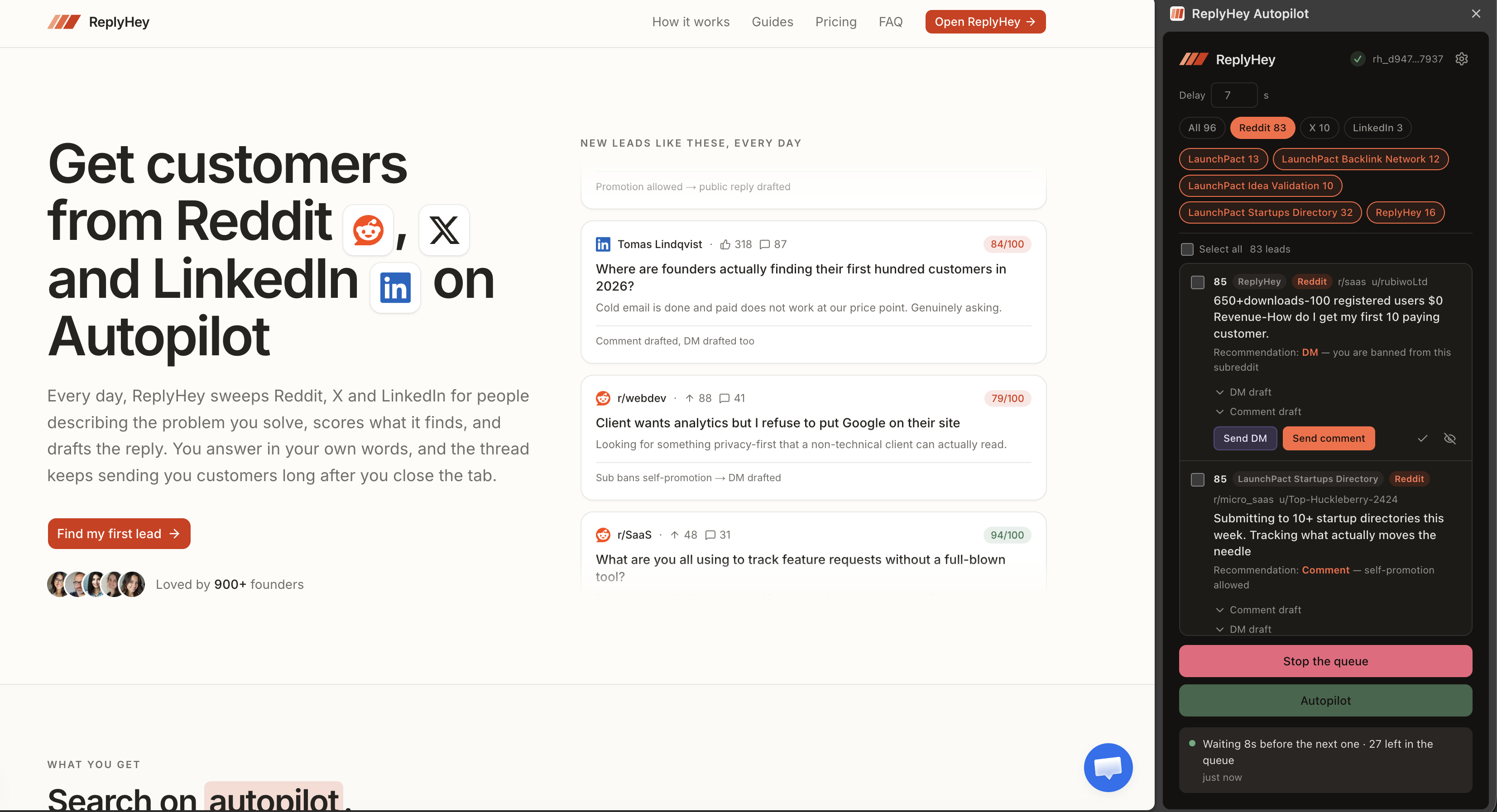Click the Find my first lead button
This screenshot has width=1497, height=812.
click(x=119, y=534)
